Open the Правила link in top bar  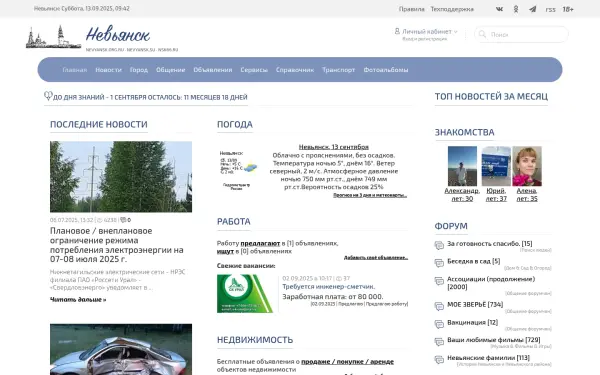(x=411, y=9)
